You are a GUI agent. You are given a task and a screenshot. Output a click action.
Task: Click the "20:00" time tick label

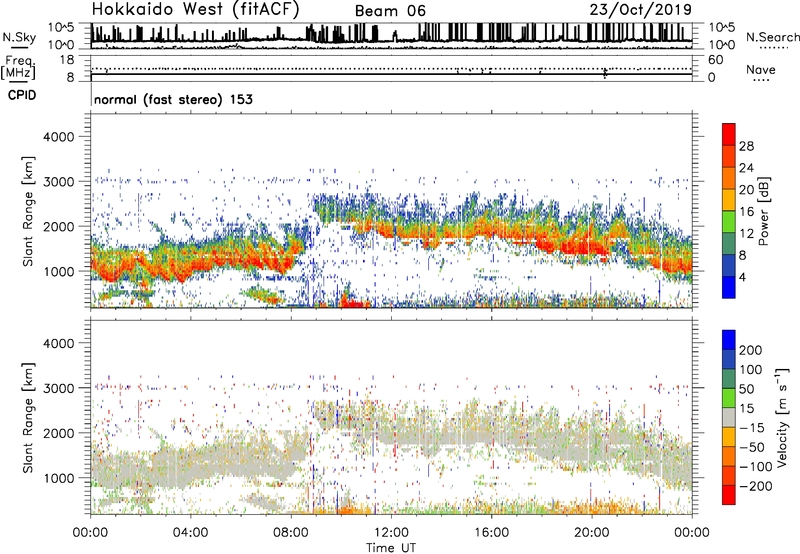click(592, 533)
